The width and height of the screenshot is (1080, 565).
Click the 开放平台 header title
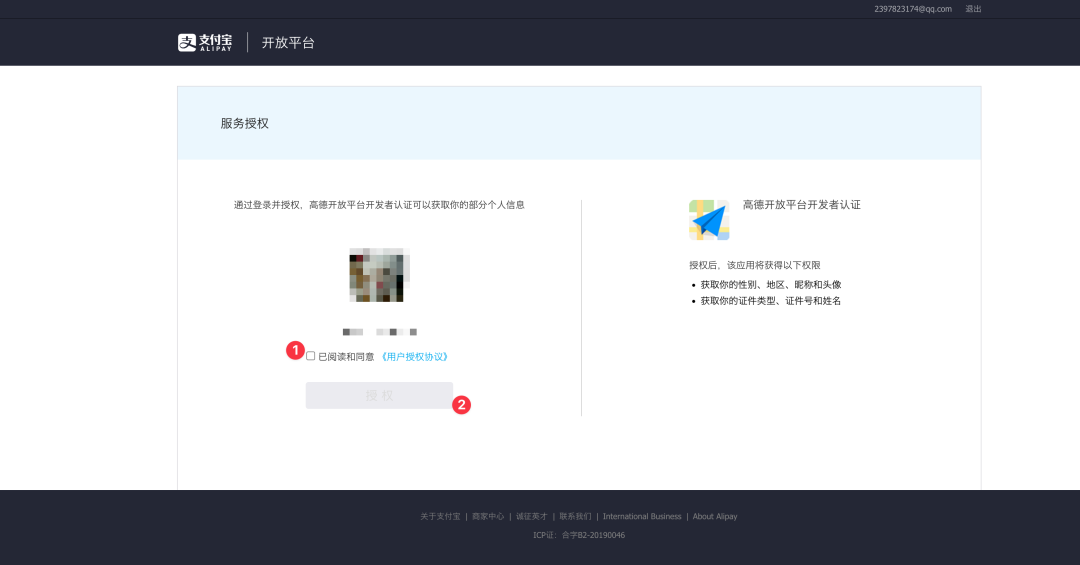[288, 43]
